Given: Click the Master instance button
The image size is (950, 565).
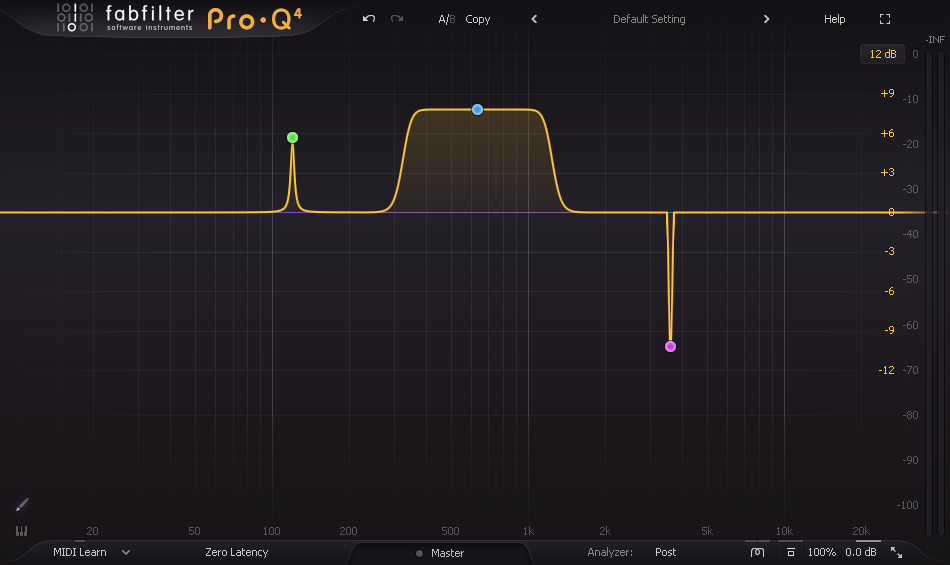Looking at the screenshot, I should 440,553.
